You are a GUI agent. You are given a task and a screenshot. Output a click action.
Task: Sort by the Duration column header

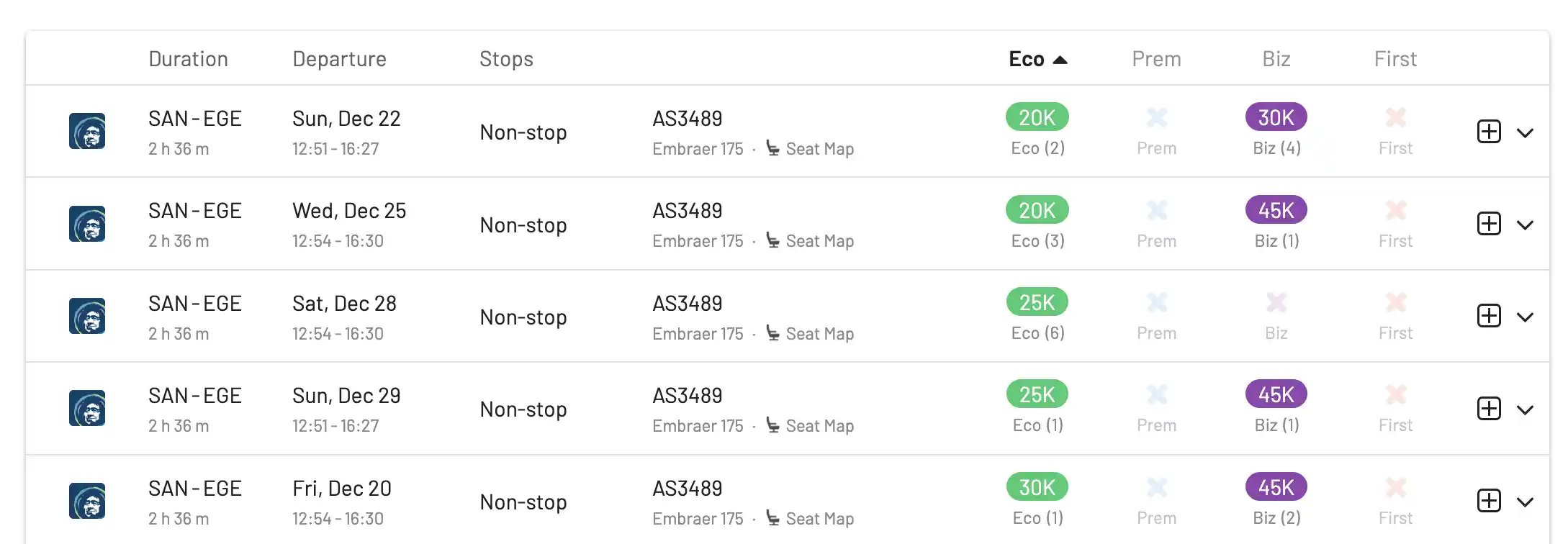(188, 59)
